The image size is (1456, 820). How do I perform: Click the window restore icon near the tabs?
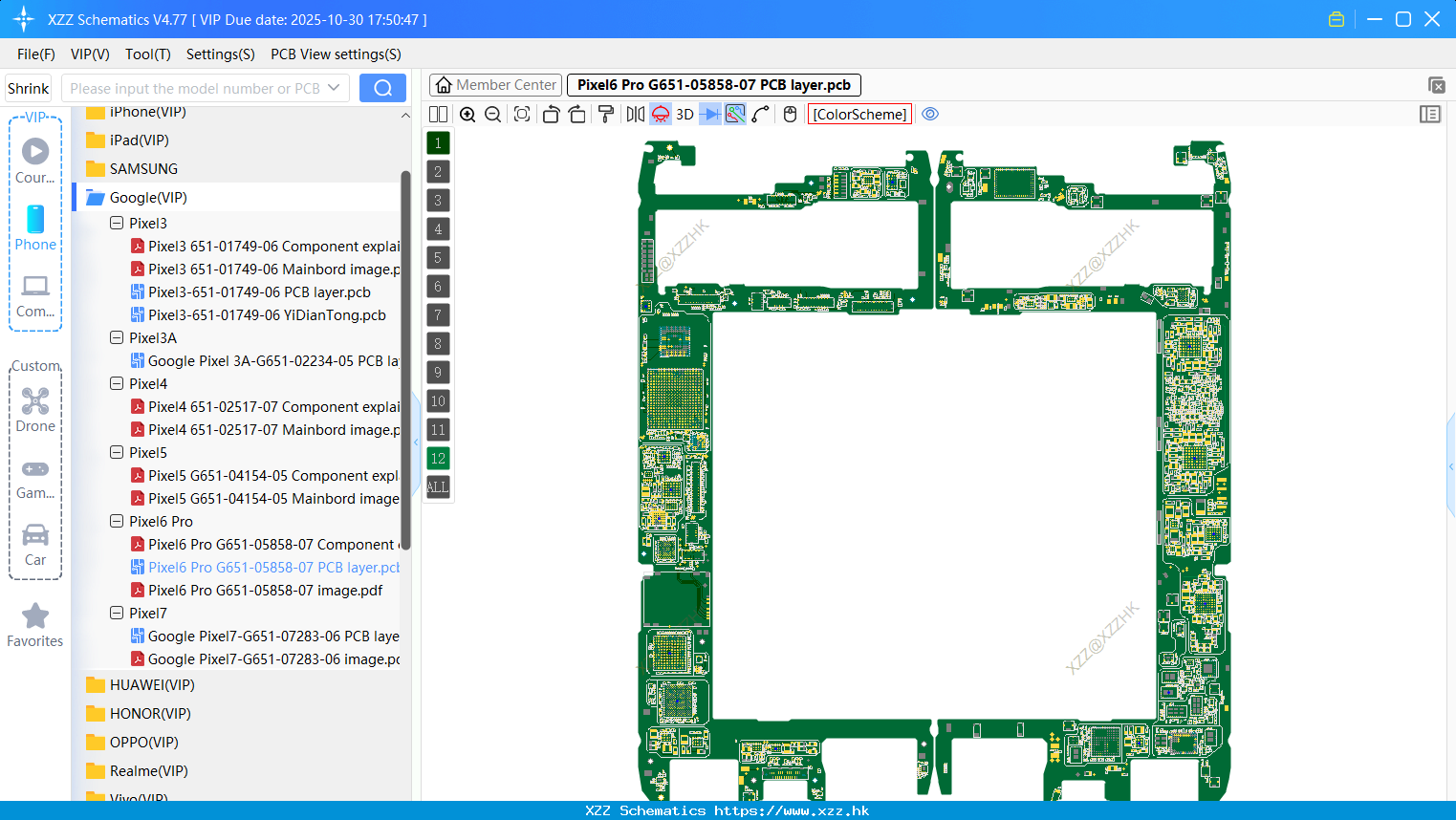1436,85
